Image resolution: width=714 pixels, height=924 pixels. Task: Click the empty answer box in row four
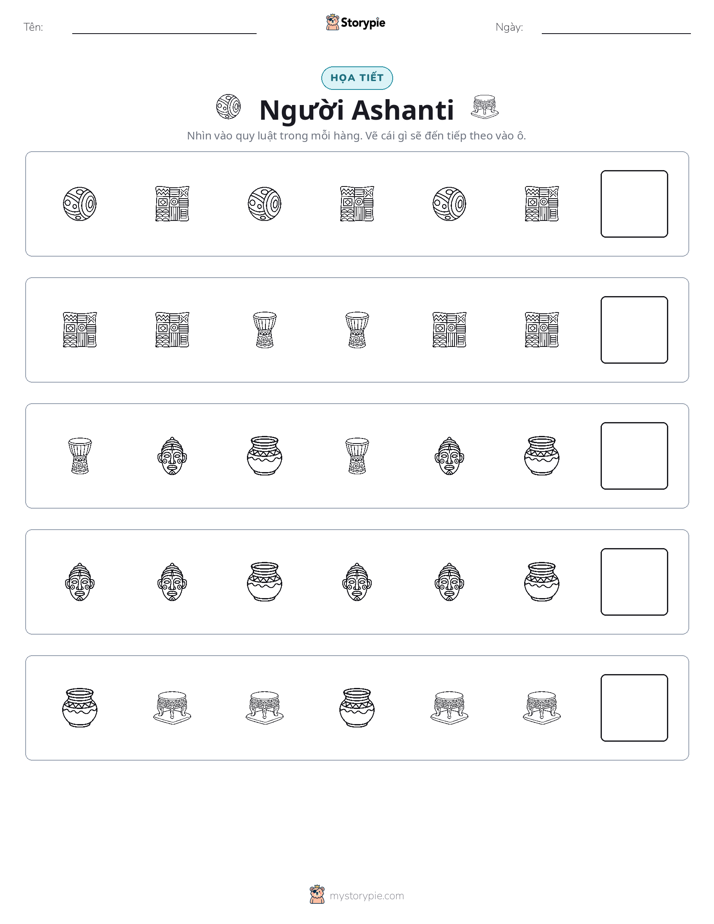[x=634, y=582]
